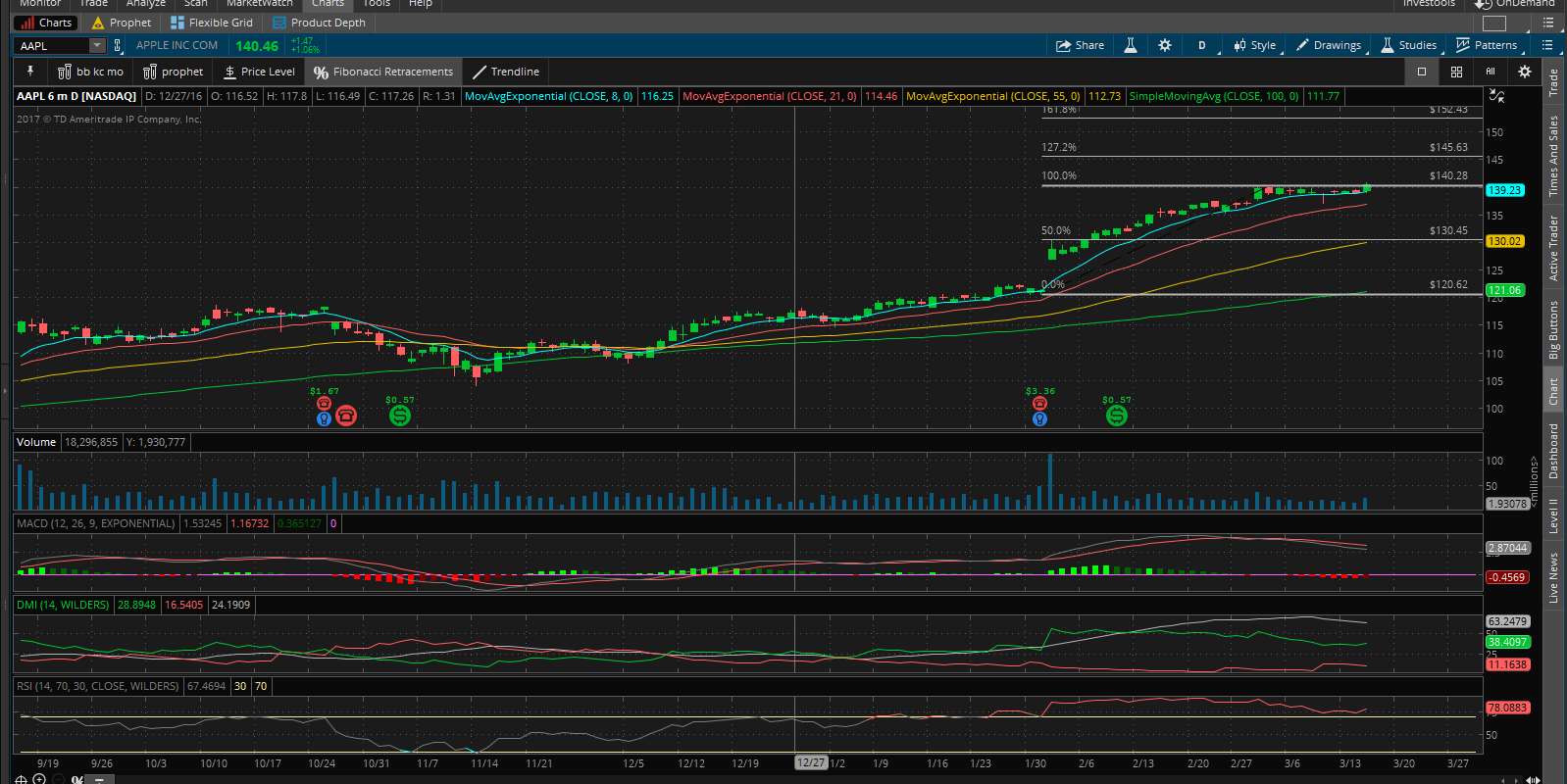This screenshot has width=1567, height=784.
Task: Click the symbol link chain icon
Action: pyautogui.click(x=118, y=45)
